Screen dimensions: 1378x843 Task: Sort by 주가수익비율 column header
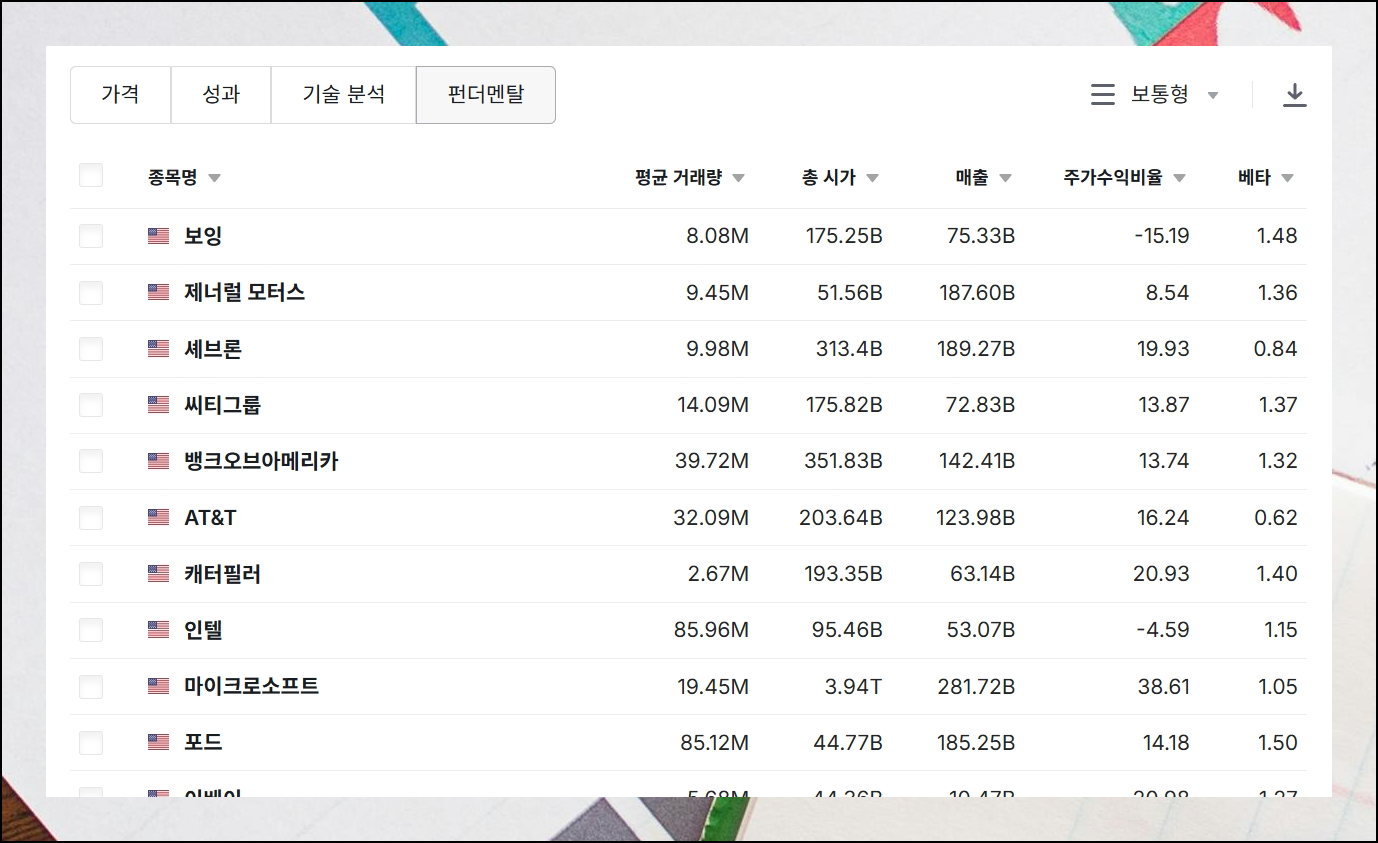(x=1124, y=178)
